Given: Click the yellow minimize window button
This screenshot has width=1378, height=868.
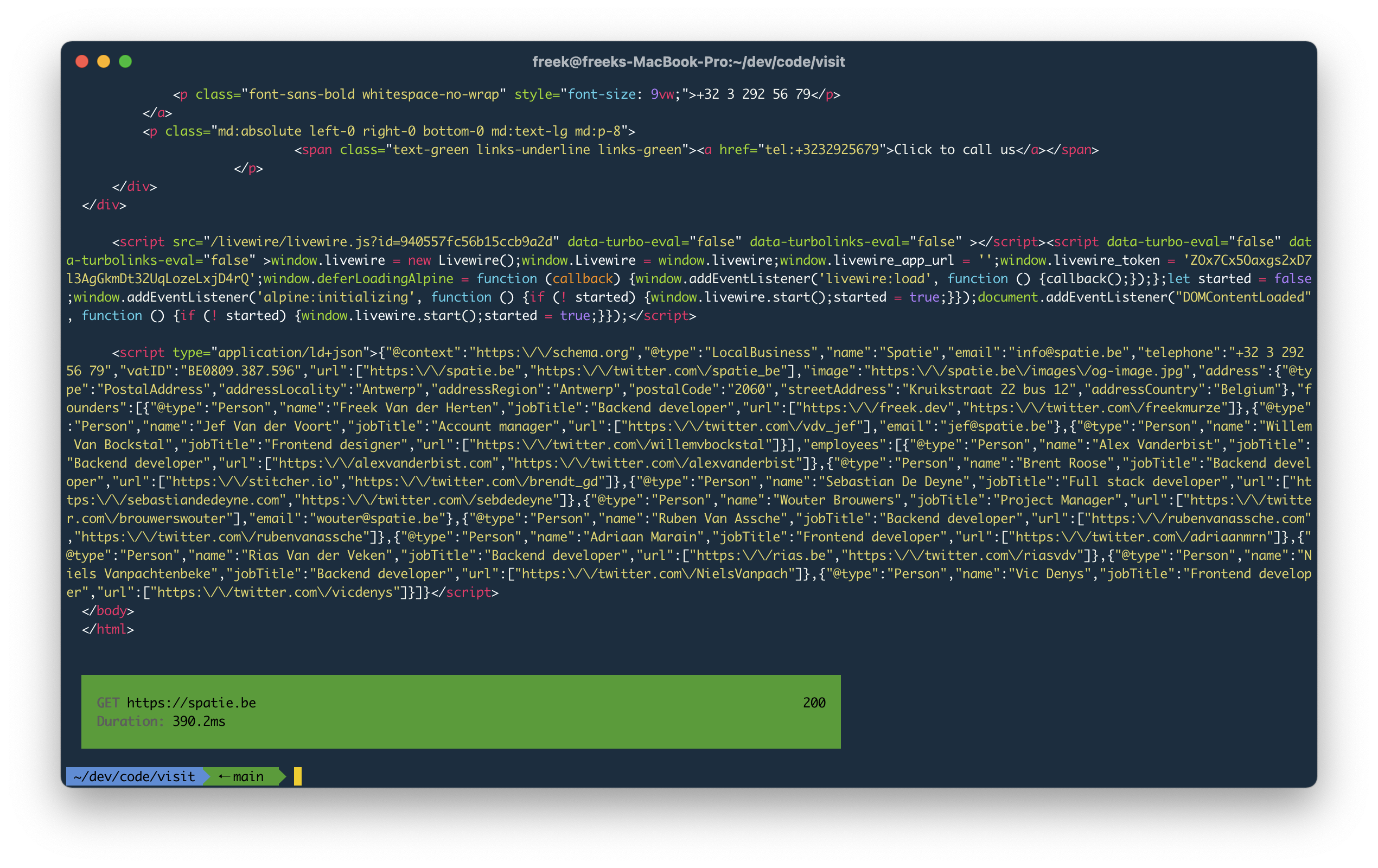Looking at the screenshot, I should [104, 62].
